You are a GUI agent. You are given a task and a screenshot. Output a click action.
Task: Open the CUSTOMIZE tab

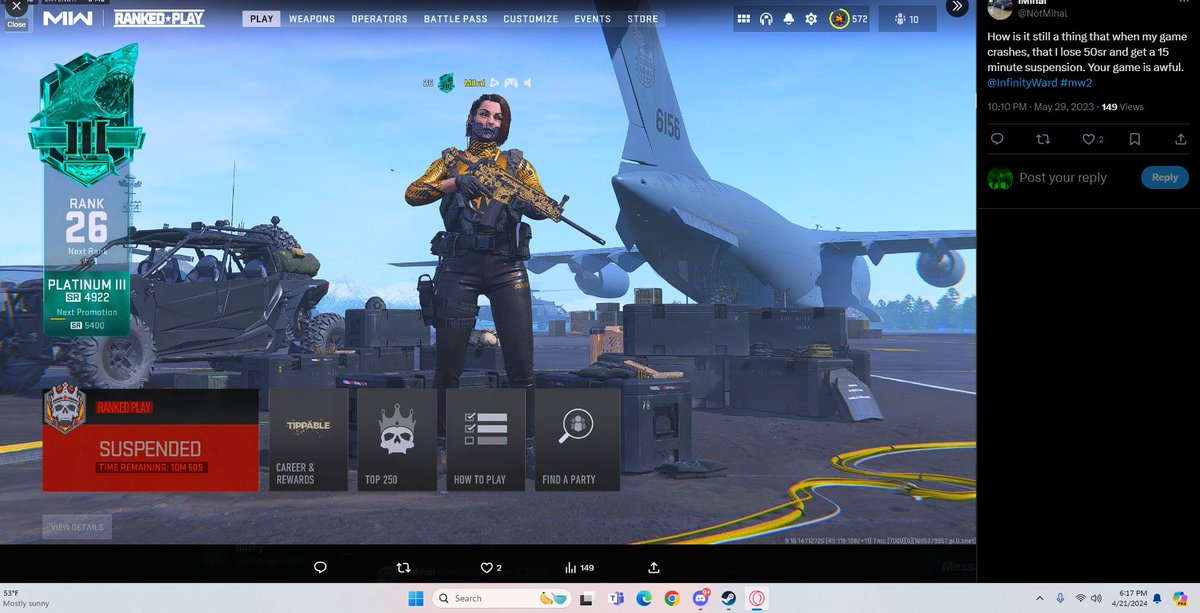531,19
